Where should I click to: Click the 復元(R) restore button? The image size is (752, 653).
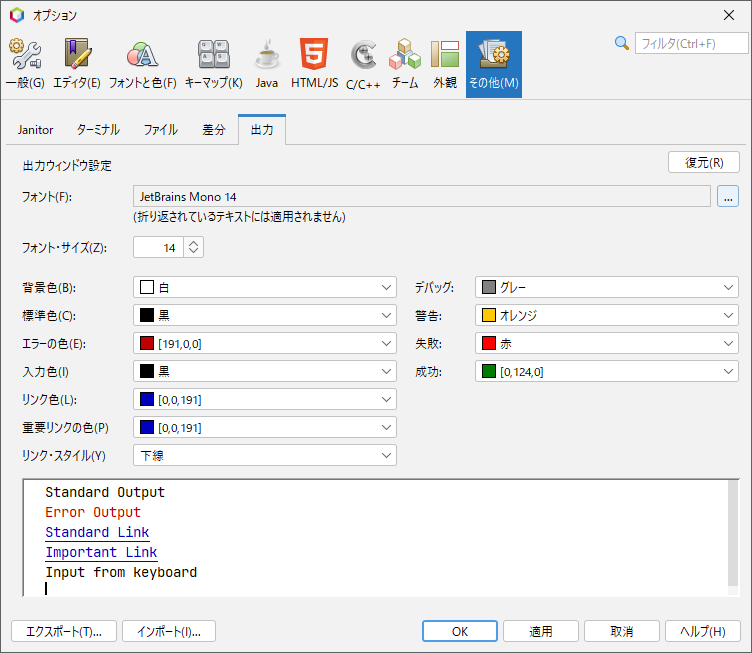(704, 163)
